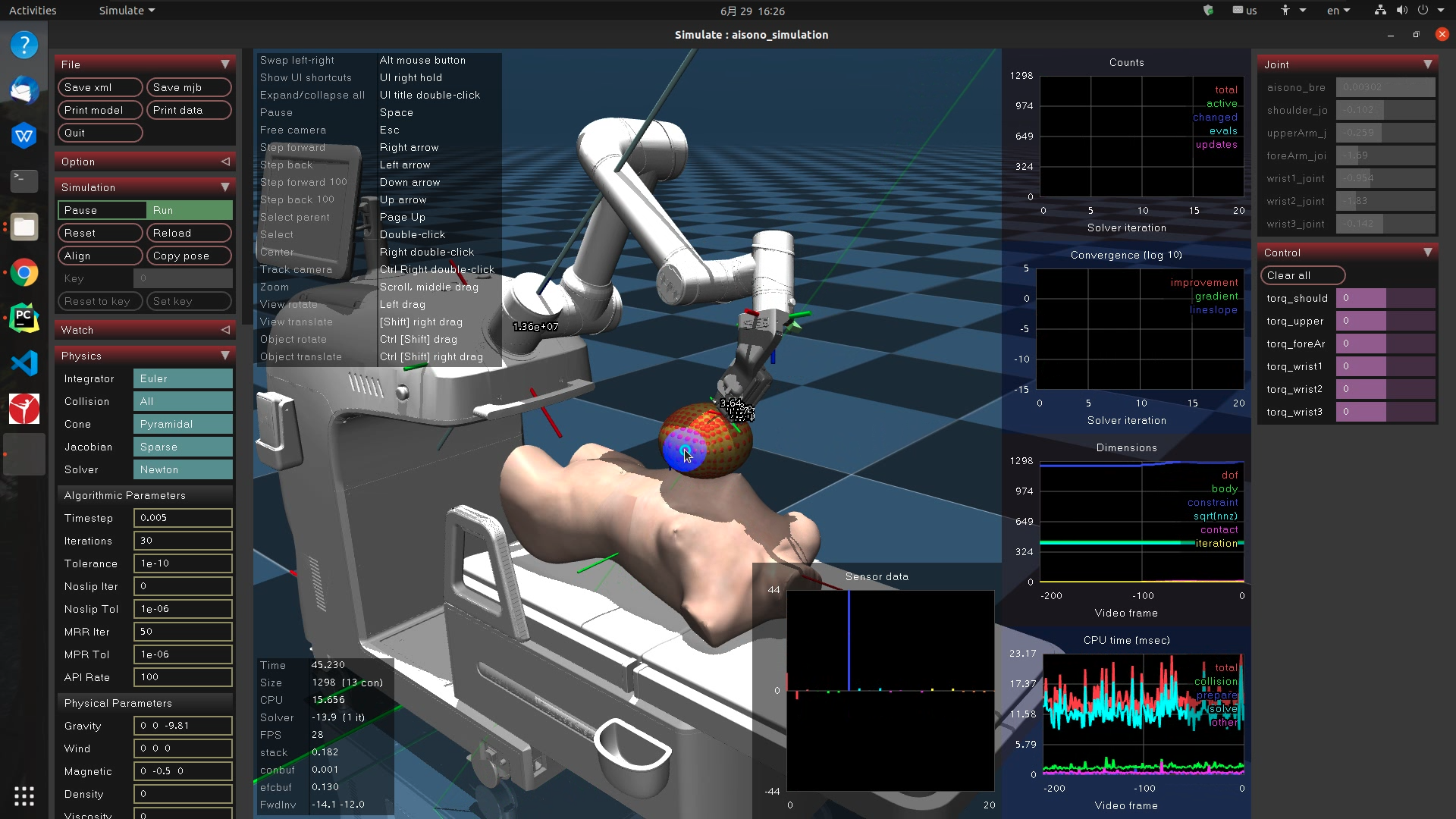Adjust the wrist2_joint joint slider
Image resolution: width=1456 pixels, height=819 pixels.
[x=1385, y=201]
